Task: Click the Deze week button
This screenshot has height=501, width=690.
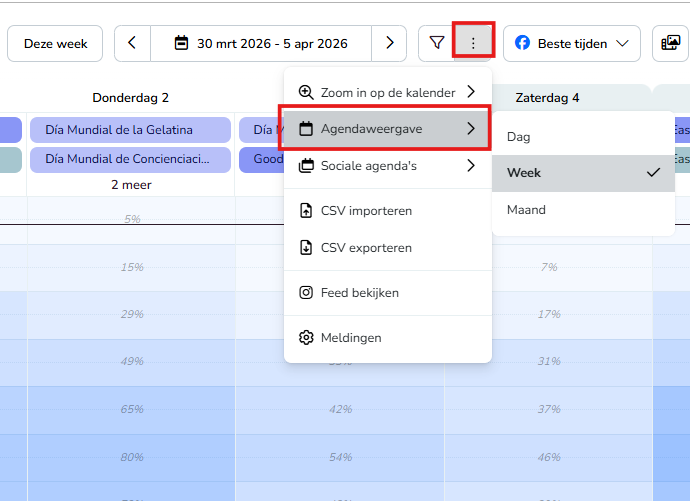Action: tap(55, 43)
